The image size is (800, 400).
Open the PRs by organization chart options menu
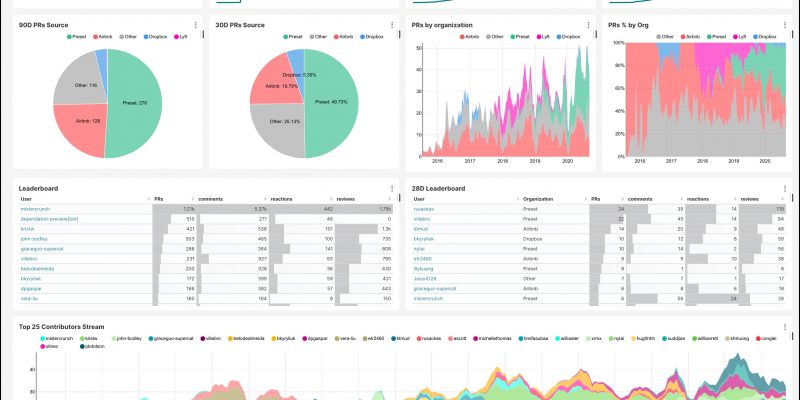tap(593, 23)
